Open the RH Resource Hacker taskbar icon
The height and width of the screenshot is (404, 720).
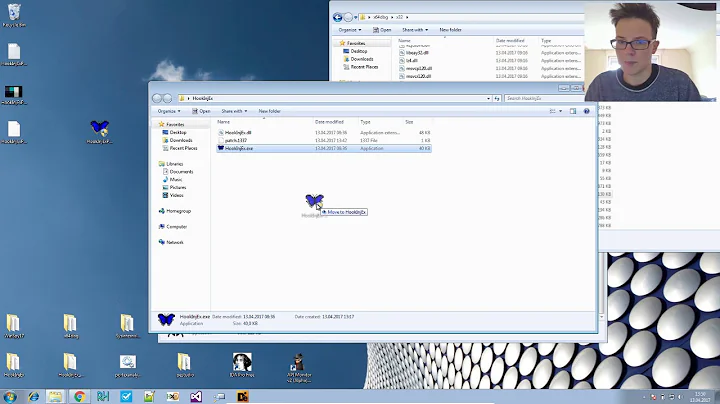(x=102, y=397)
